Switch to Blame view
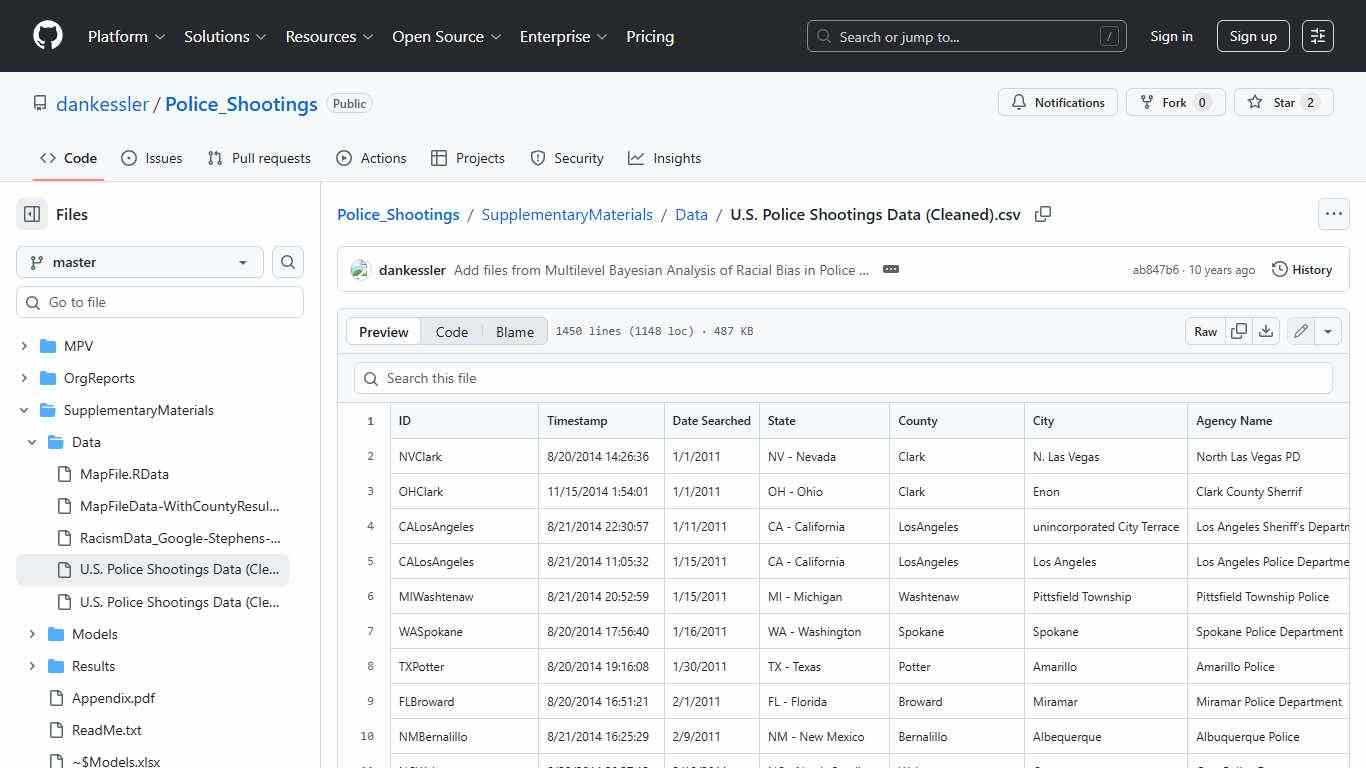1366x768 pixels. (514, 331)
